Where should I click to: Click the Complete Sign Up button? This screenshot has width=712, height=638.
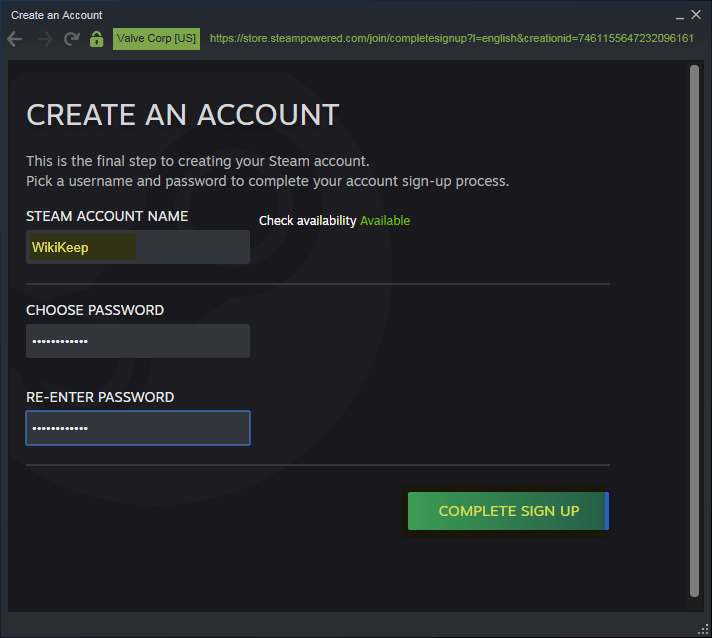point(508,511)
